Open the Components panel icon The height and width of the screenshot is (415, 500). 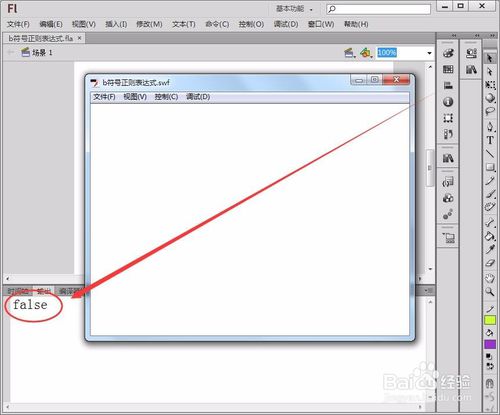coord(448,198)
